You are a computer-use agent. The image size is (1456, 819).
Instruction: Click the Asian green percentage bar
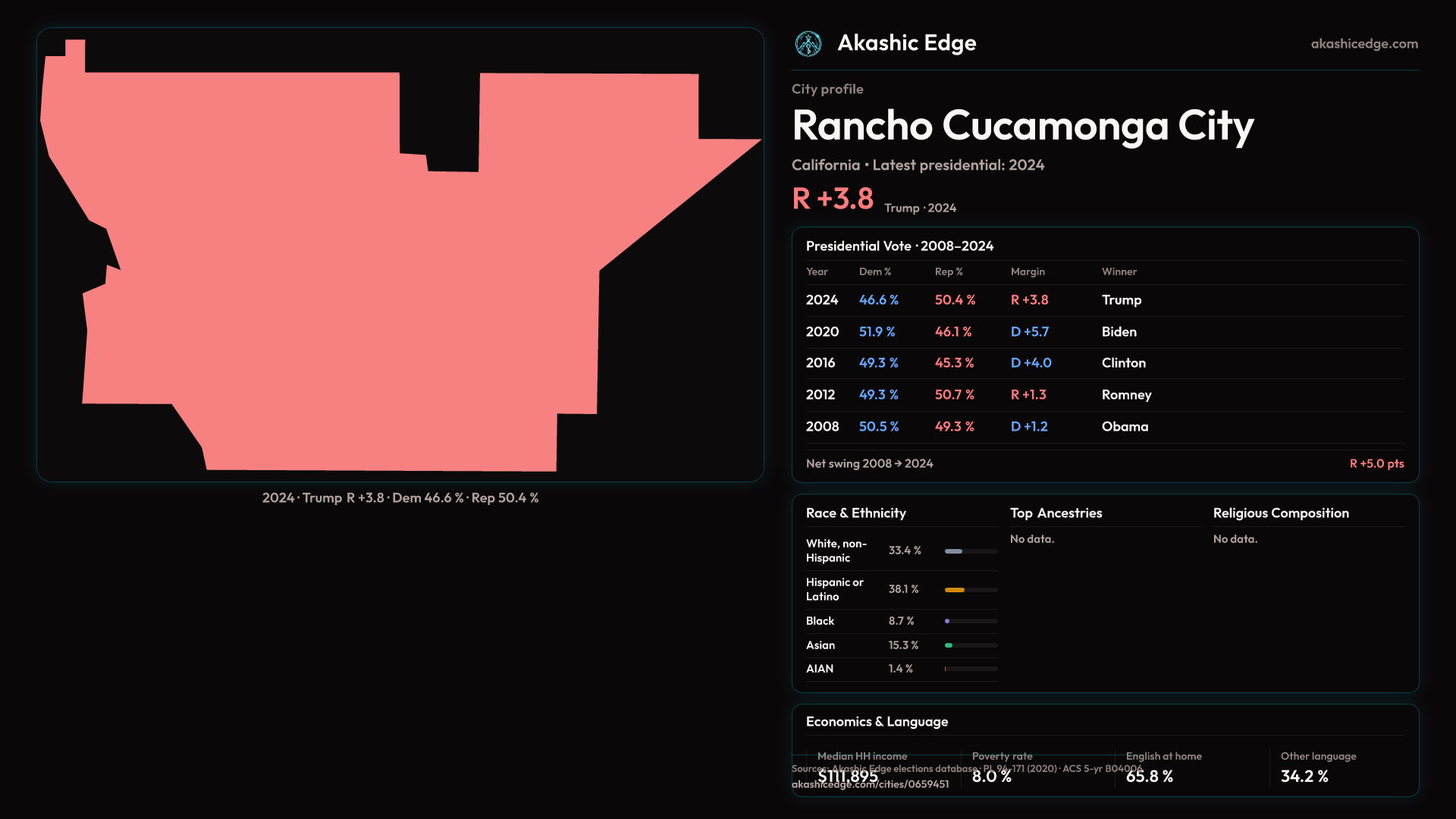[949, 645]
